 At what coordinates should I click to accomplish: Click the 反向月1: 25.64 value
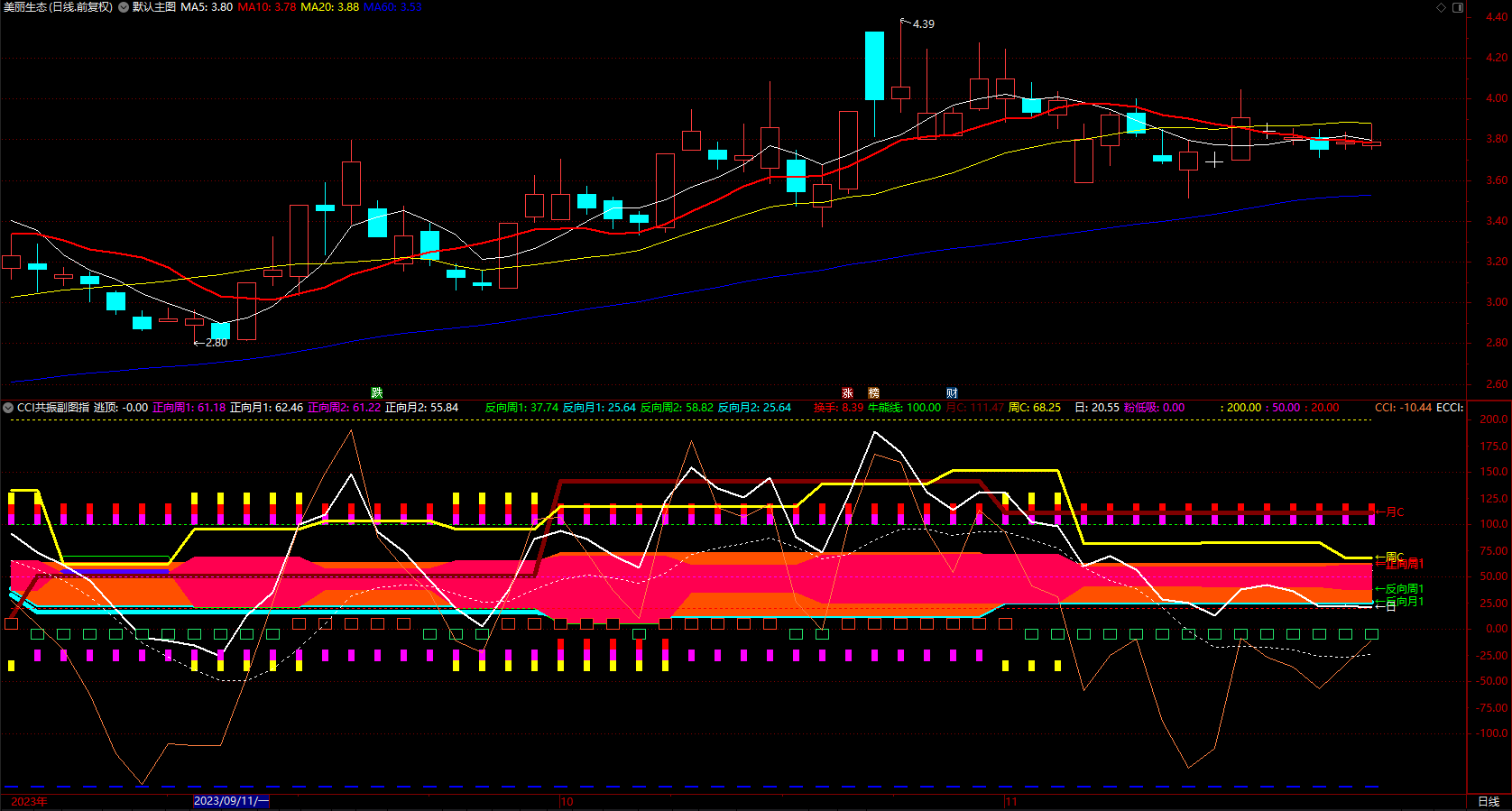[x=599, y=408]
